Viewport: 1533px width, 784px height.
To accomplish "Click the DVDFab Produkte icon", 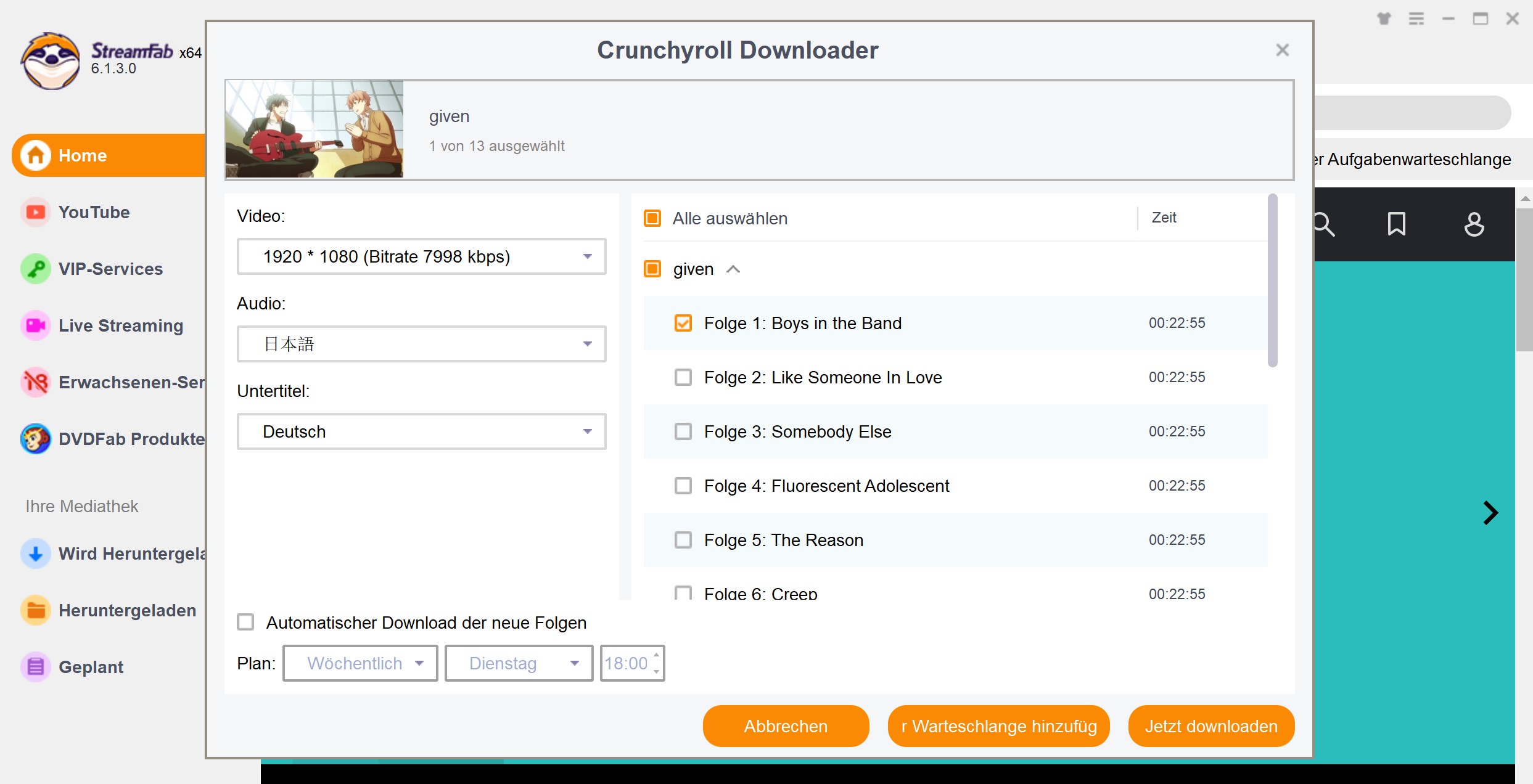I will coord(35,439).
